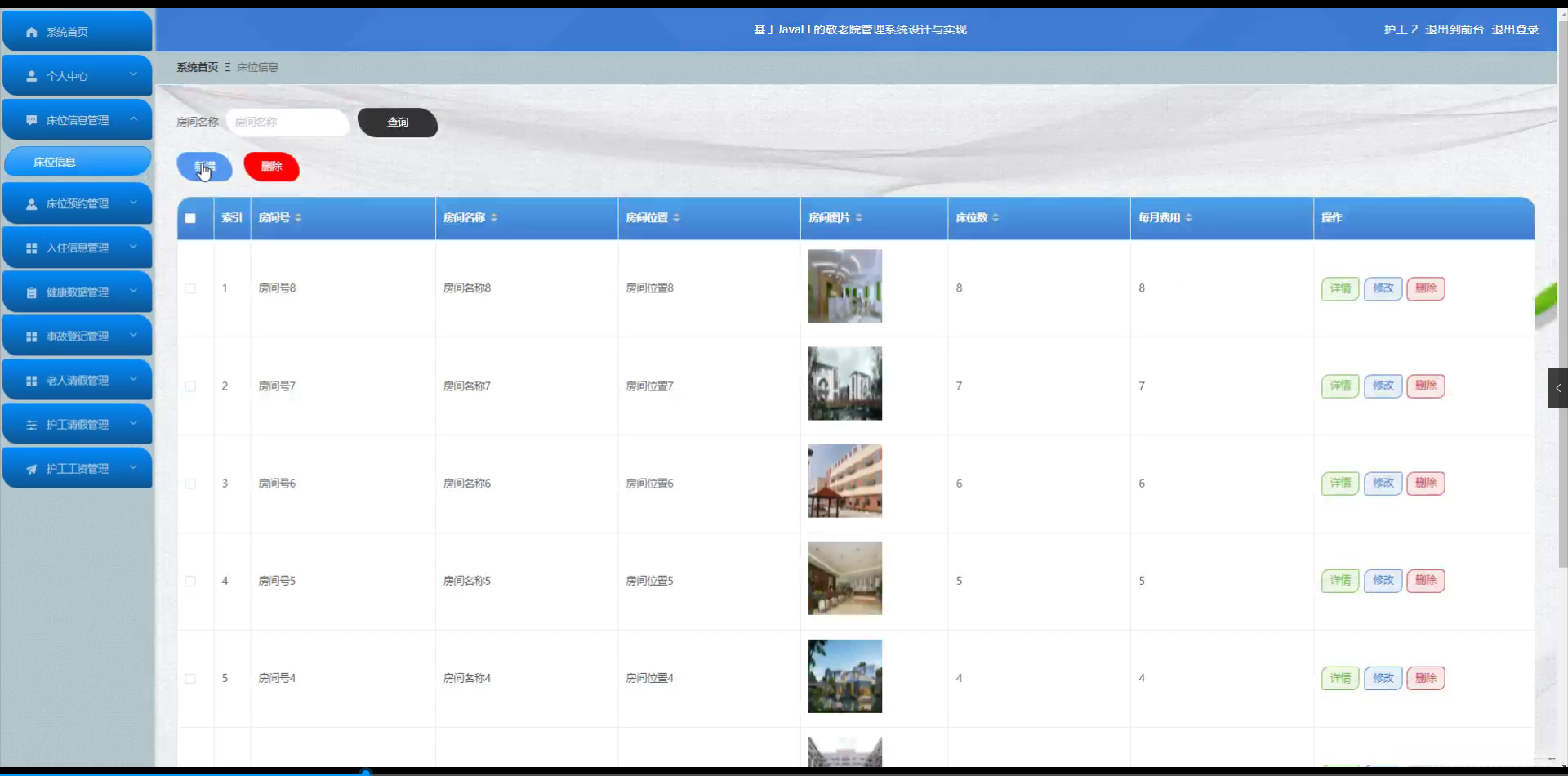Check the row checkbox for 房间号5
This screenshot has height=776, width=1568.
(x=190, y=581)
